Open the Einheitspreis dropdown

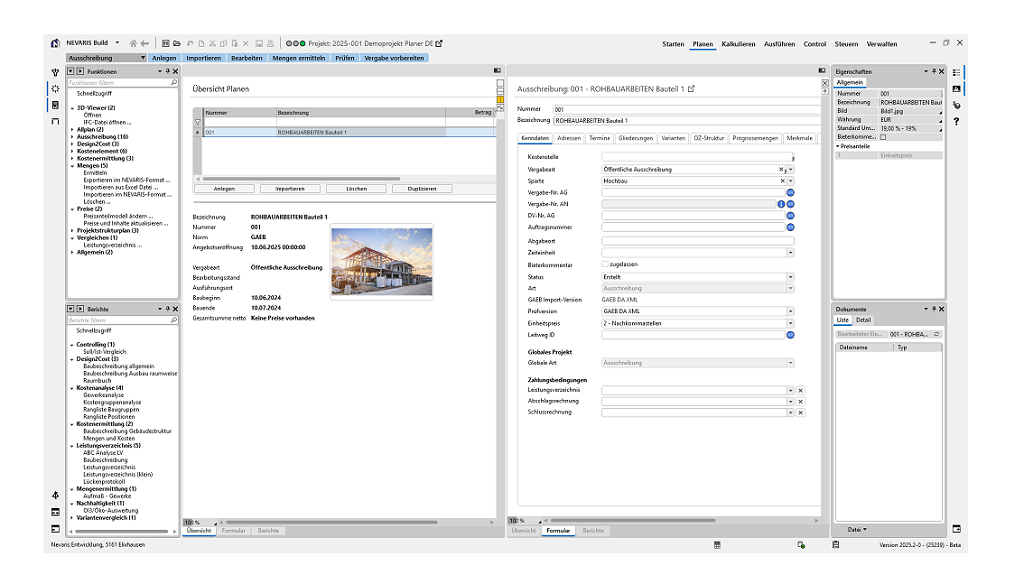point(789,323)
